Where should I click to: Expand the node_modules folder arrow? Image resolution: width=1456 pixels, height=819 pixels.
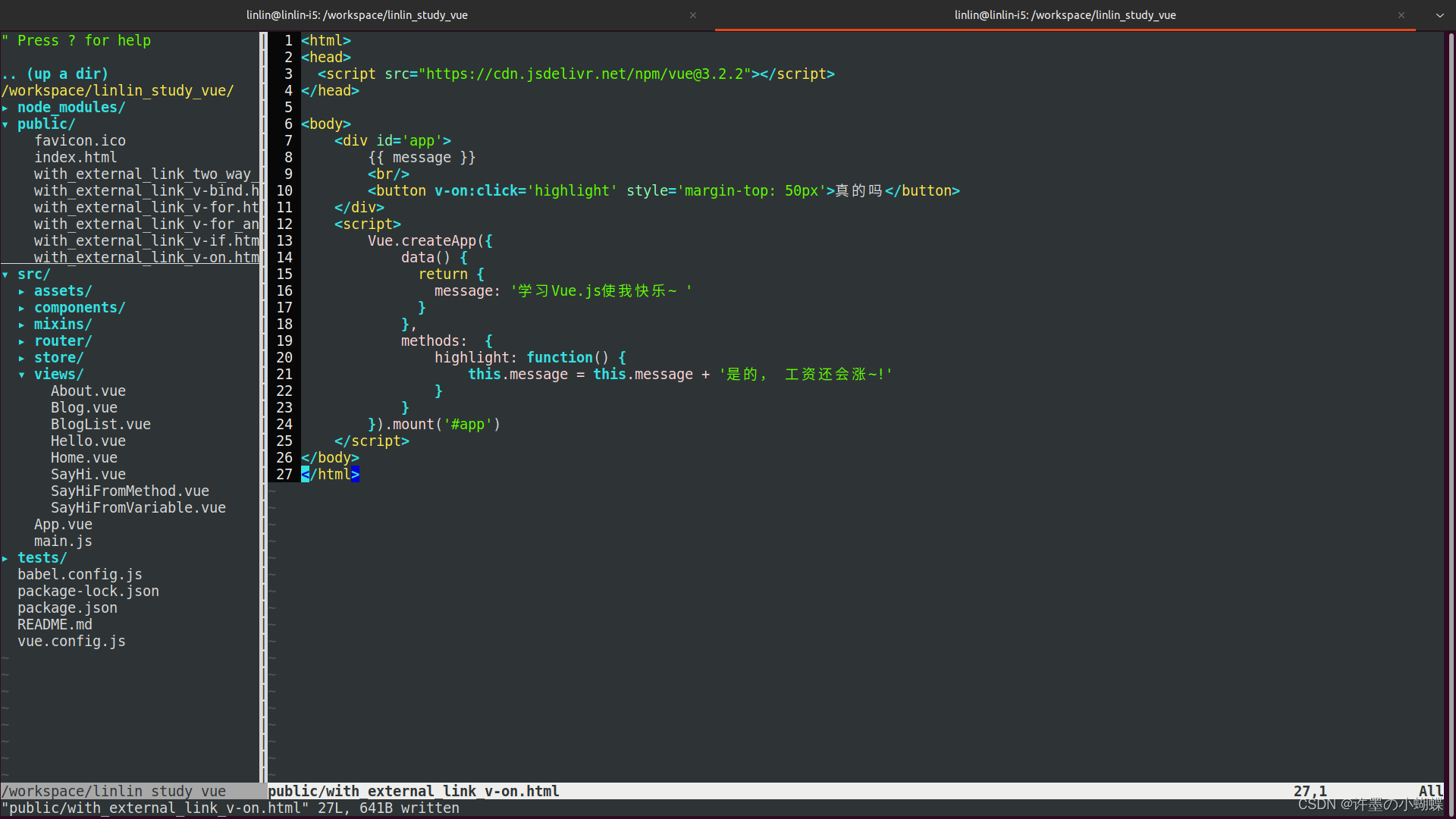click(5, 108)
